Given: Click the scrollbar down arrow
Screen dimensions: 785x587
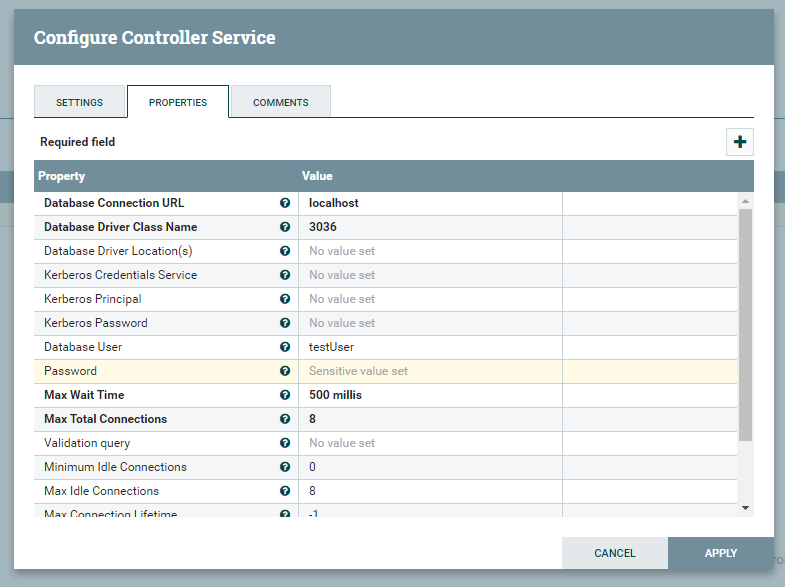Looking at the screenshot, I should point(745,508).
